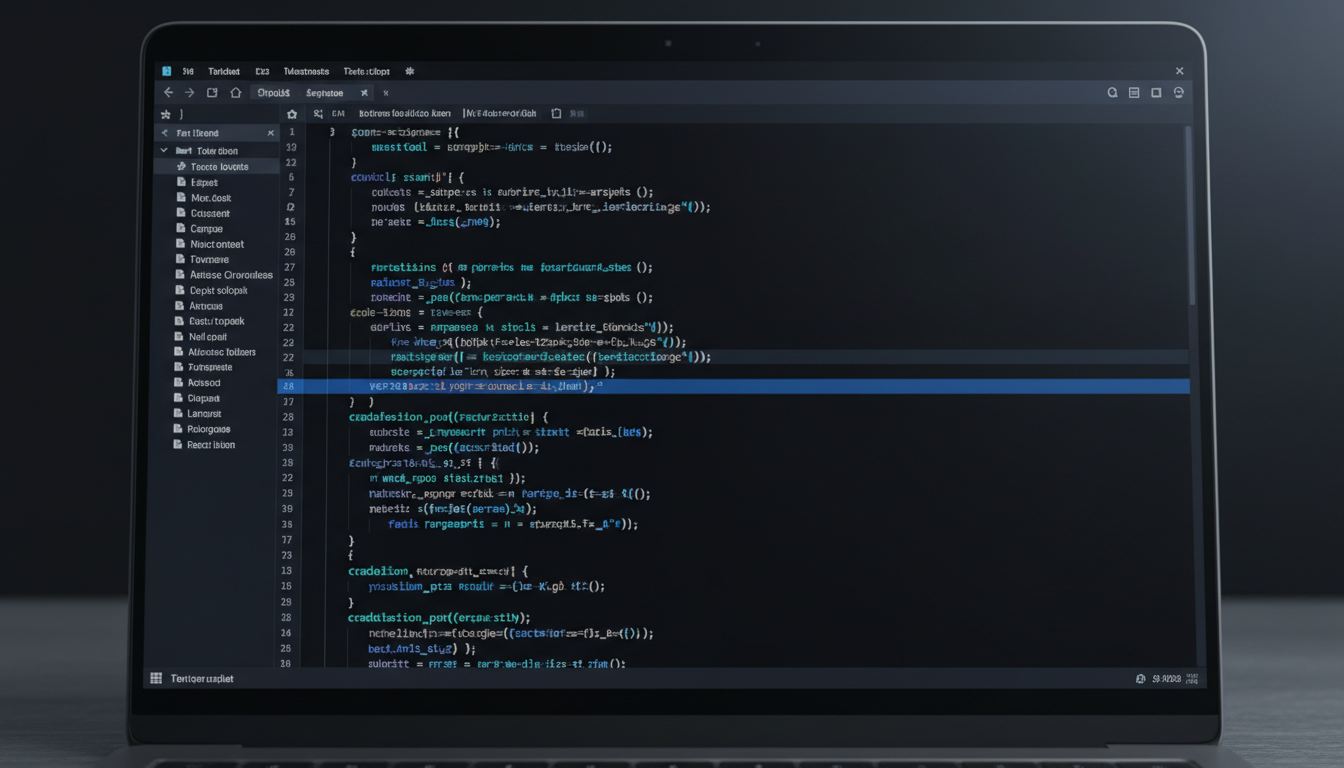Click the grid icon in the status bar

click(156, 678)
